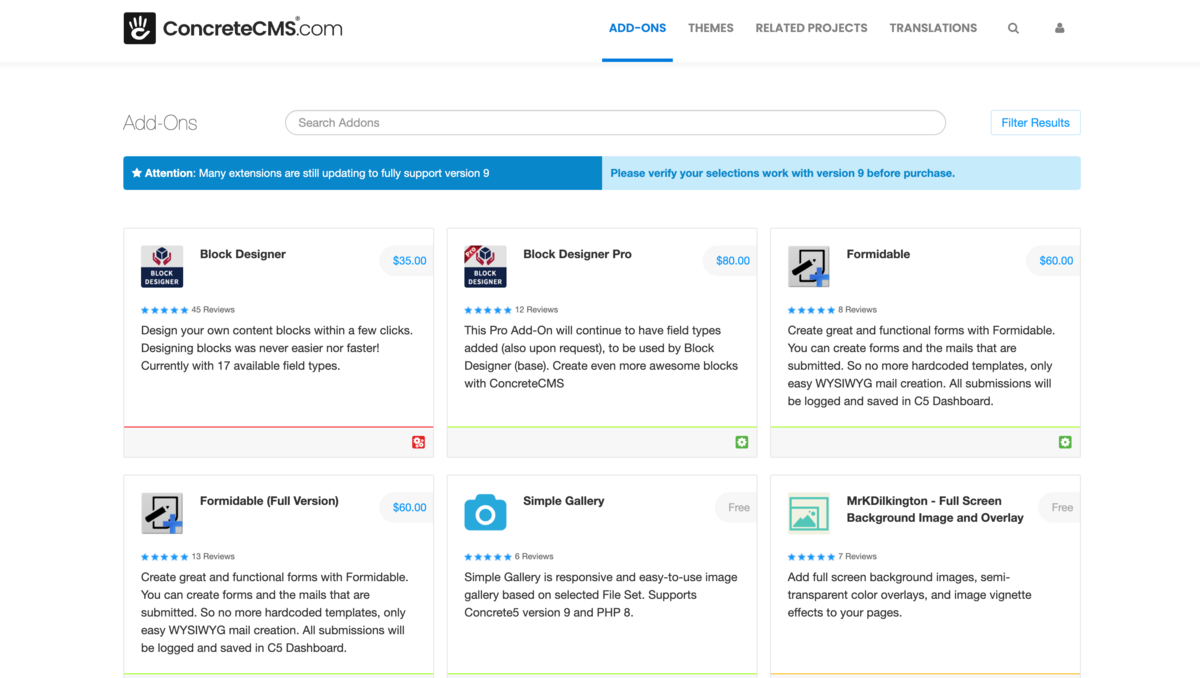Open the Block Designer title link
Viewport: 1200px width, 678px height.
[243, 254]
